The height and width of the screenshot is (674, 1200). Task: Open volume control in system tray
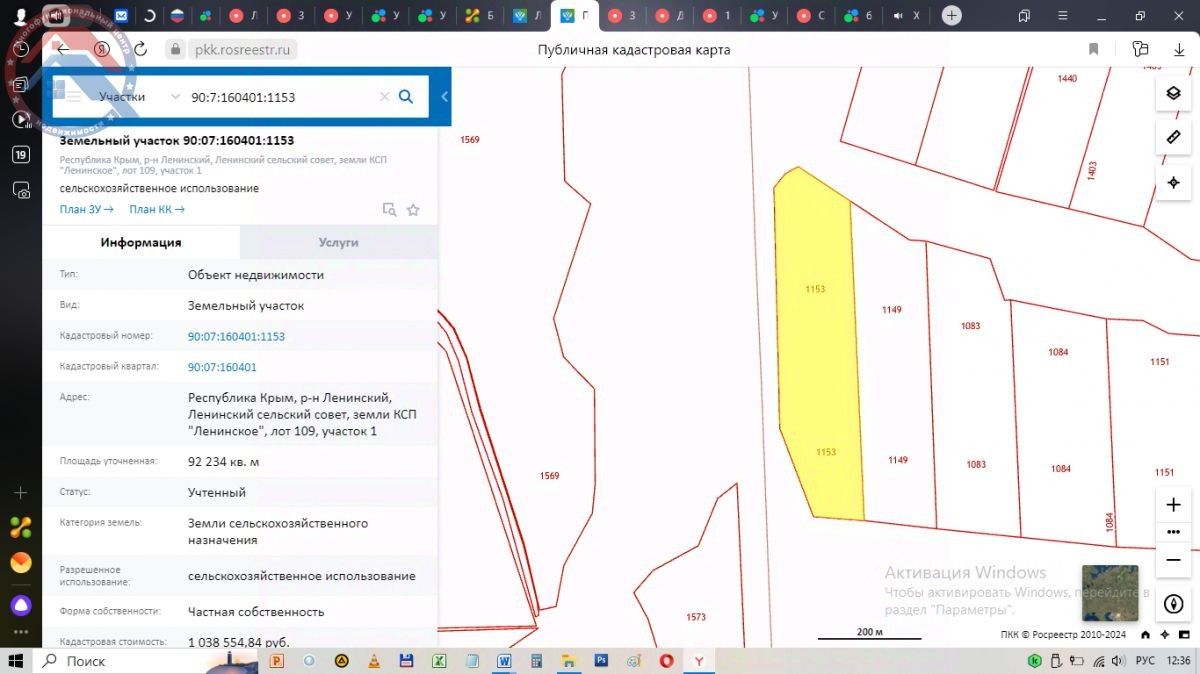1120,661
